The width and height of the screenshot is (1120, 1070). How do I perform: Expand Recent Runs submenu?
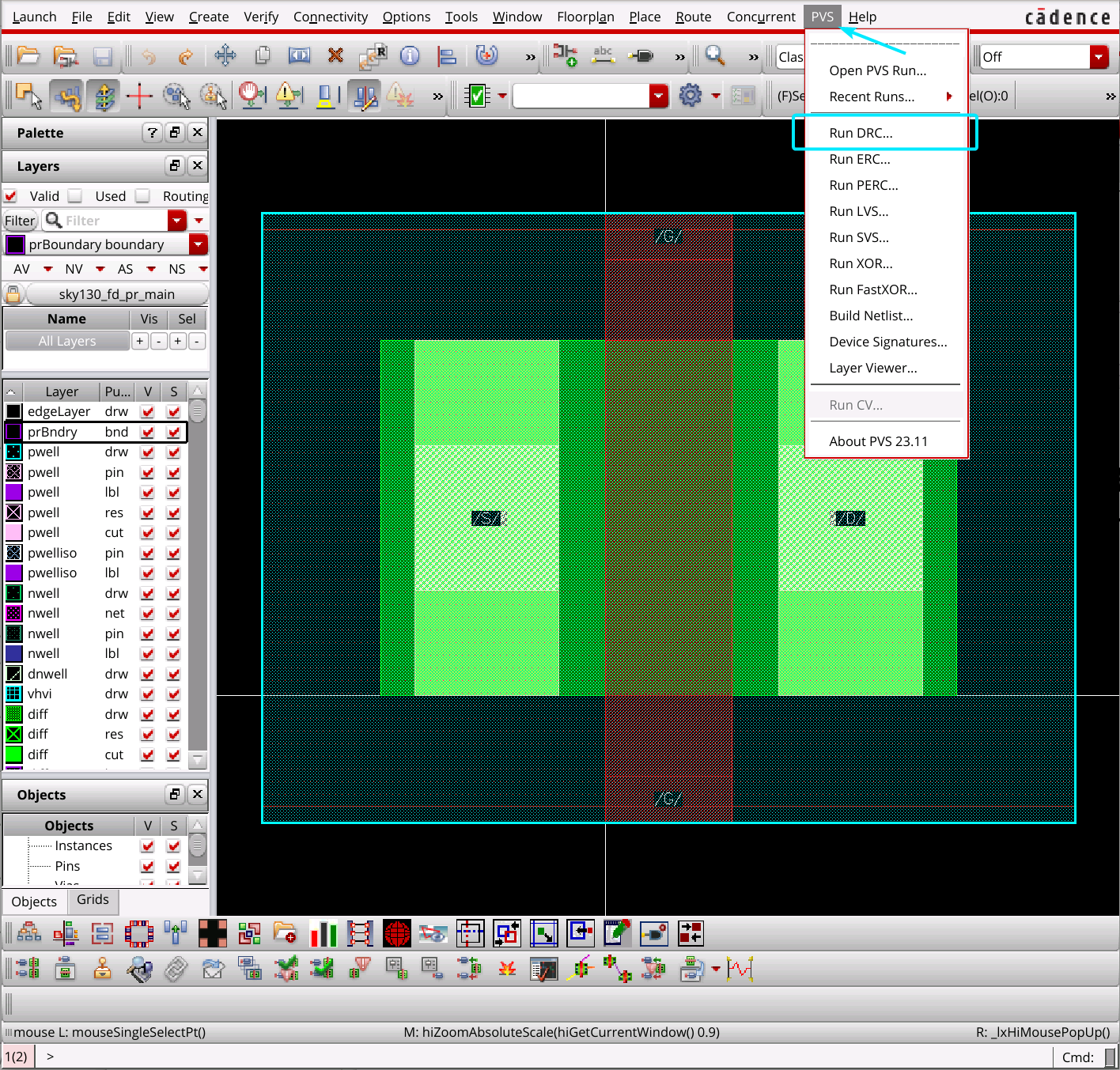point(887,96)
